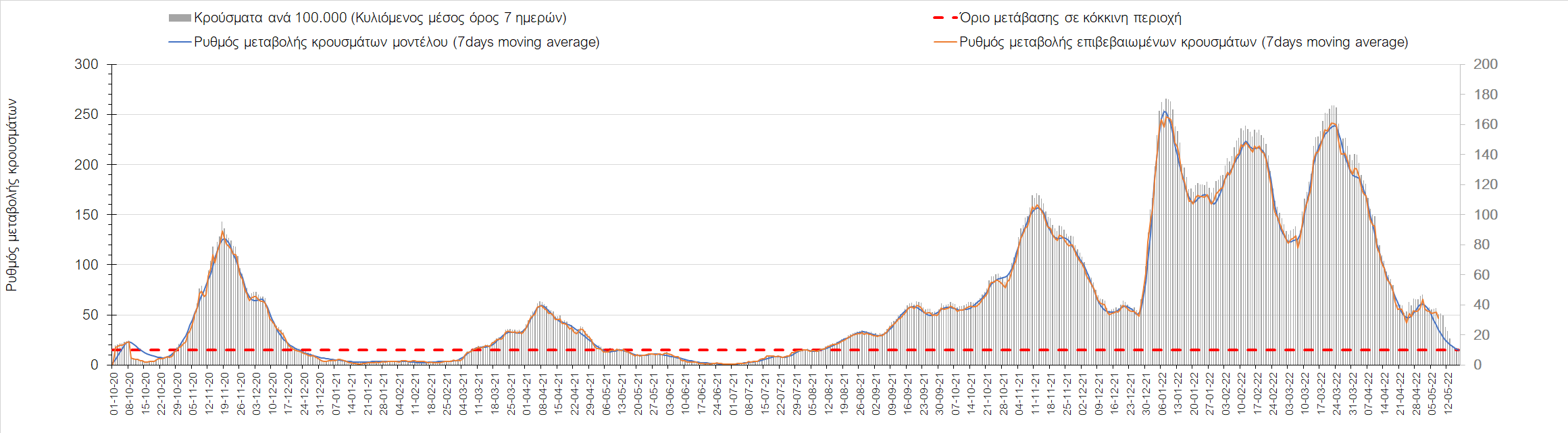
Task: Click the red dashed legend marker for Όριο μετάβασης
Action: [945, 18]
